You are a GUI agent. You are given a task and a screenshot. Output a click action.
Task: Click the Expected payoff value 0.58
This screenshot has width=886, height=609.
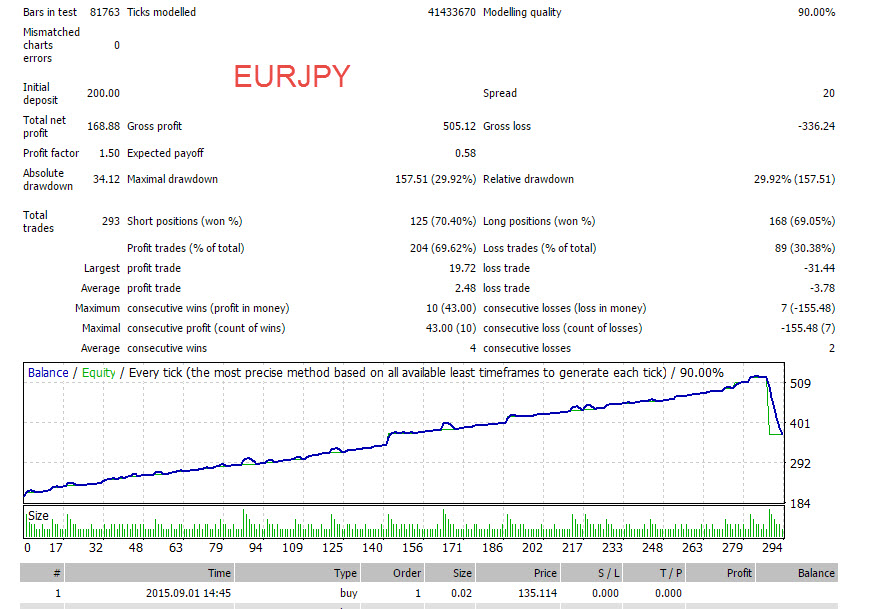tap(465, 153)
